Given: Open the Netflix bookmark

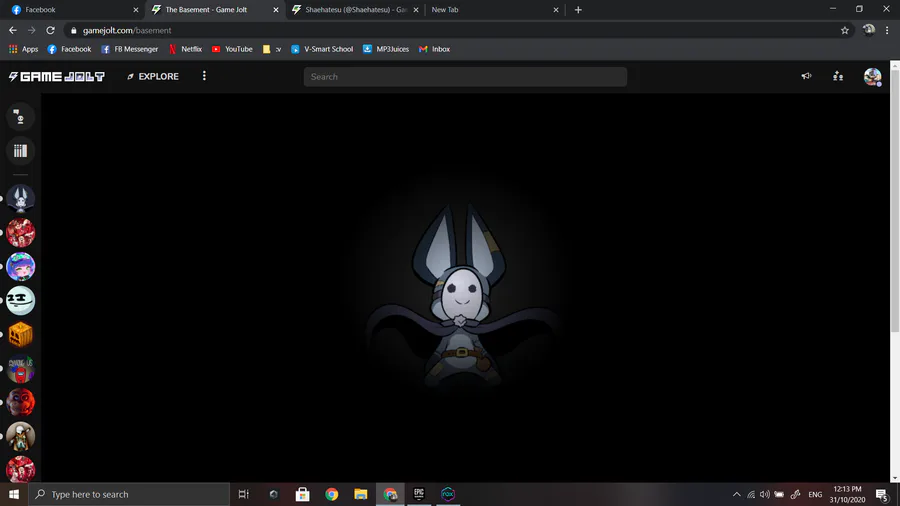Looking at the screenshot, I should tap(185, 49).
